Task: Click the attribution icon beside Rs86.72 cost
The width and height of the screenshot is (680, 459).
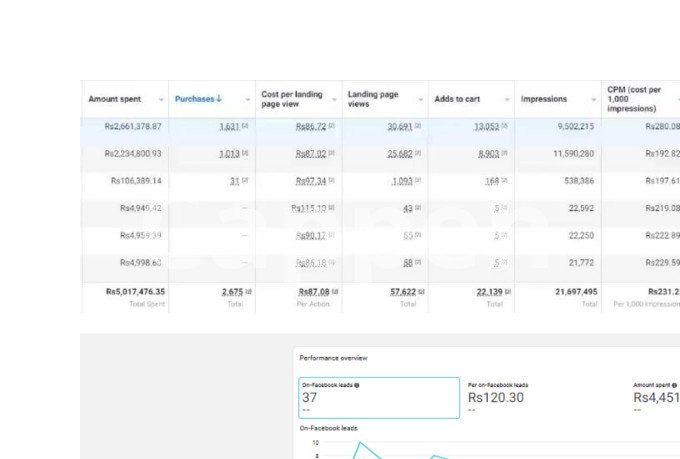Action: 332,127
